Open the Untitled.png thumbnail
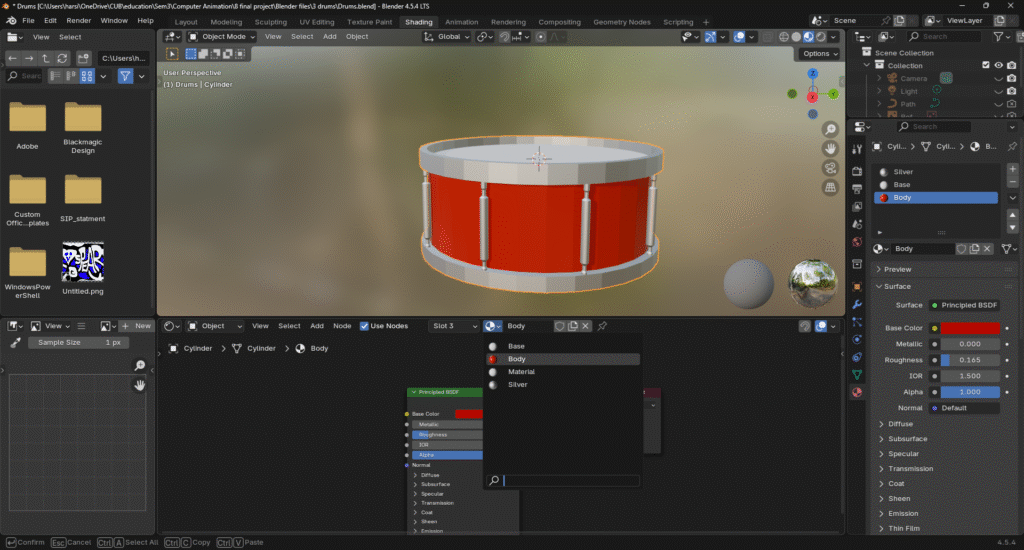The image size is (1024, 550). [83, 263]
